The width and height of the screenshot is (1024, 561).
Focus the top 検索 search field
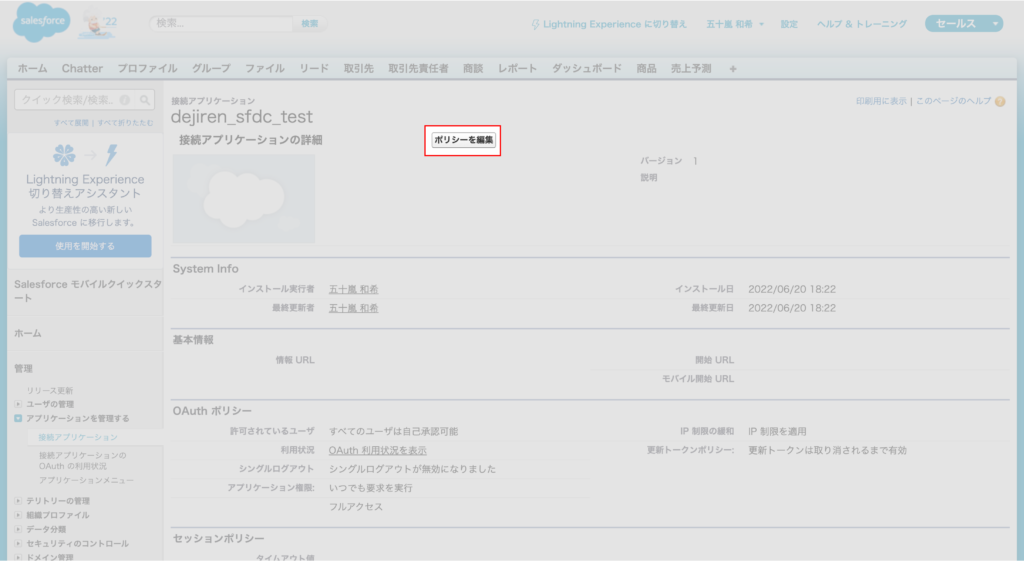tap(220, 23)
